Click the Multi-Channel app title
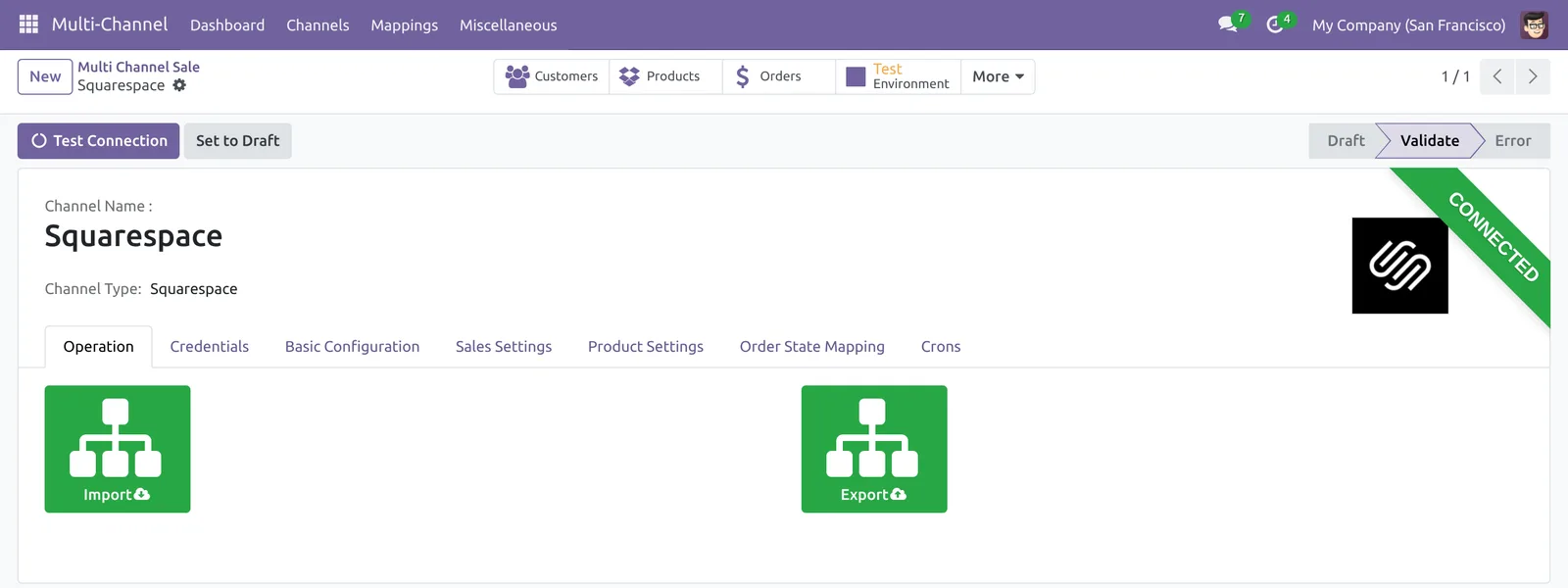The image size is (1568, 588). (110, 24)
